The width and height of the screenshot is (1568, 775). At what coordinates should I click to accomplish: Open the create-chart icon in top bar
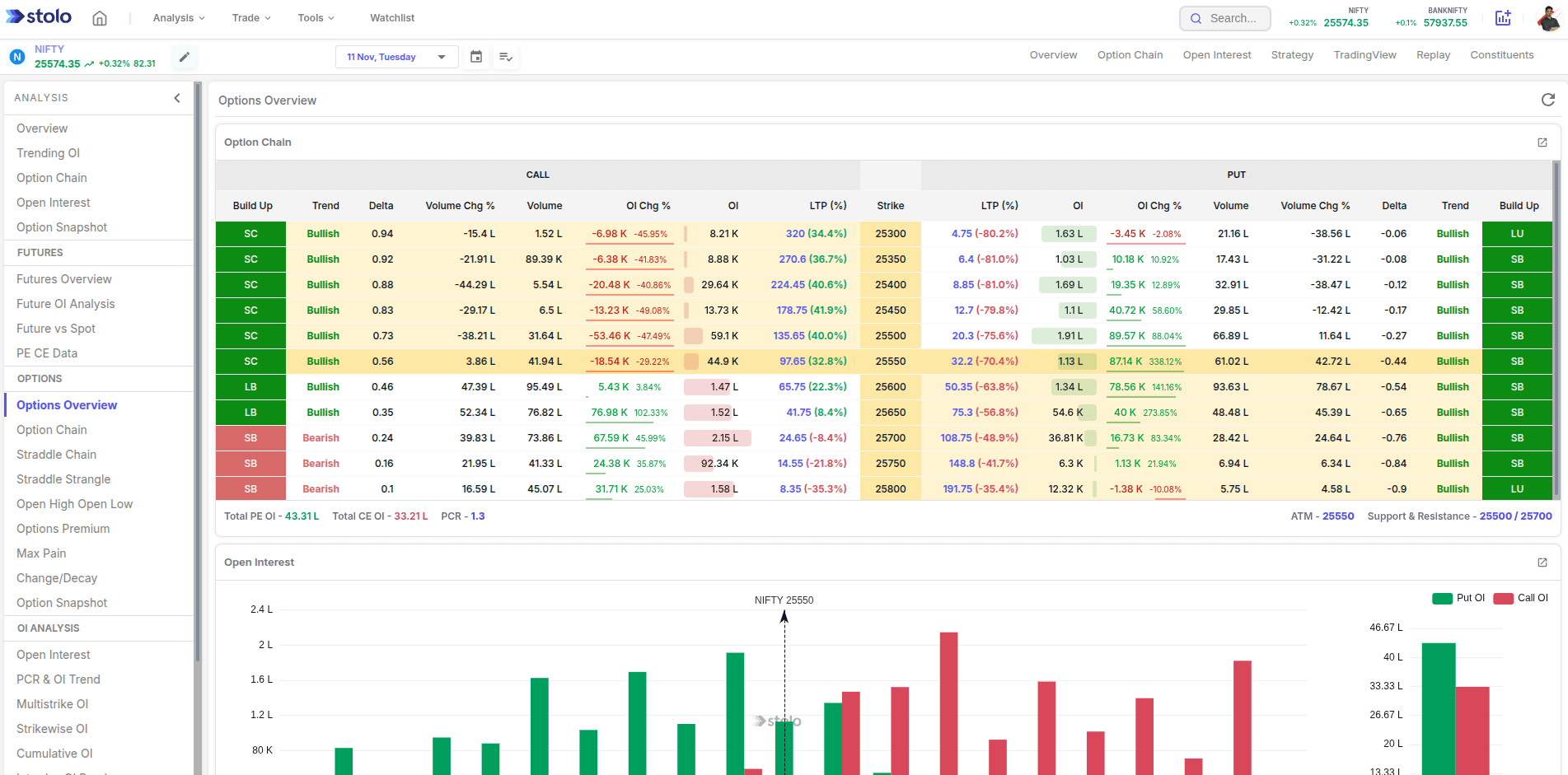pyautogui.click(x=1503, y=17)
